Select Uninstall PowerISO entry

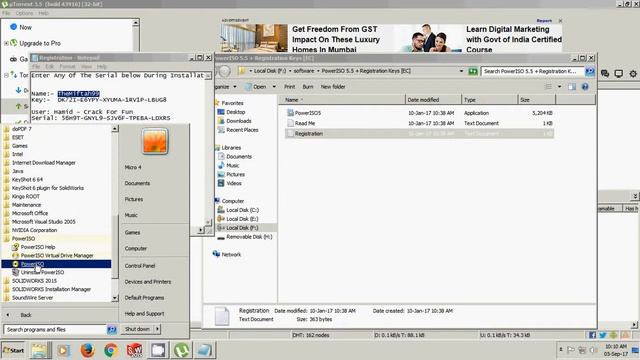pos(42,272)
